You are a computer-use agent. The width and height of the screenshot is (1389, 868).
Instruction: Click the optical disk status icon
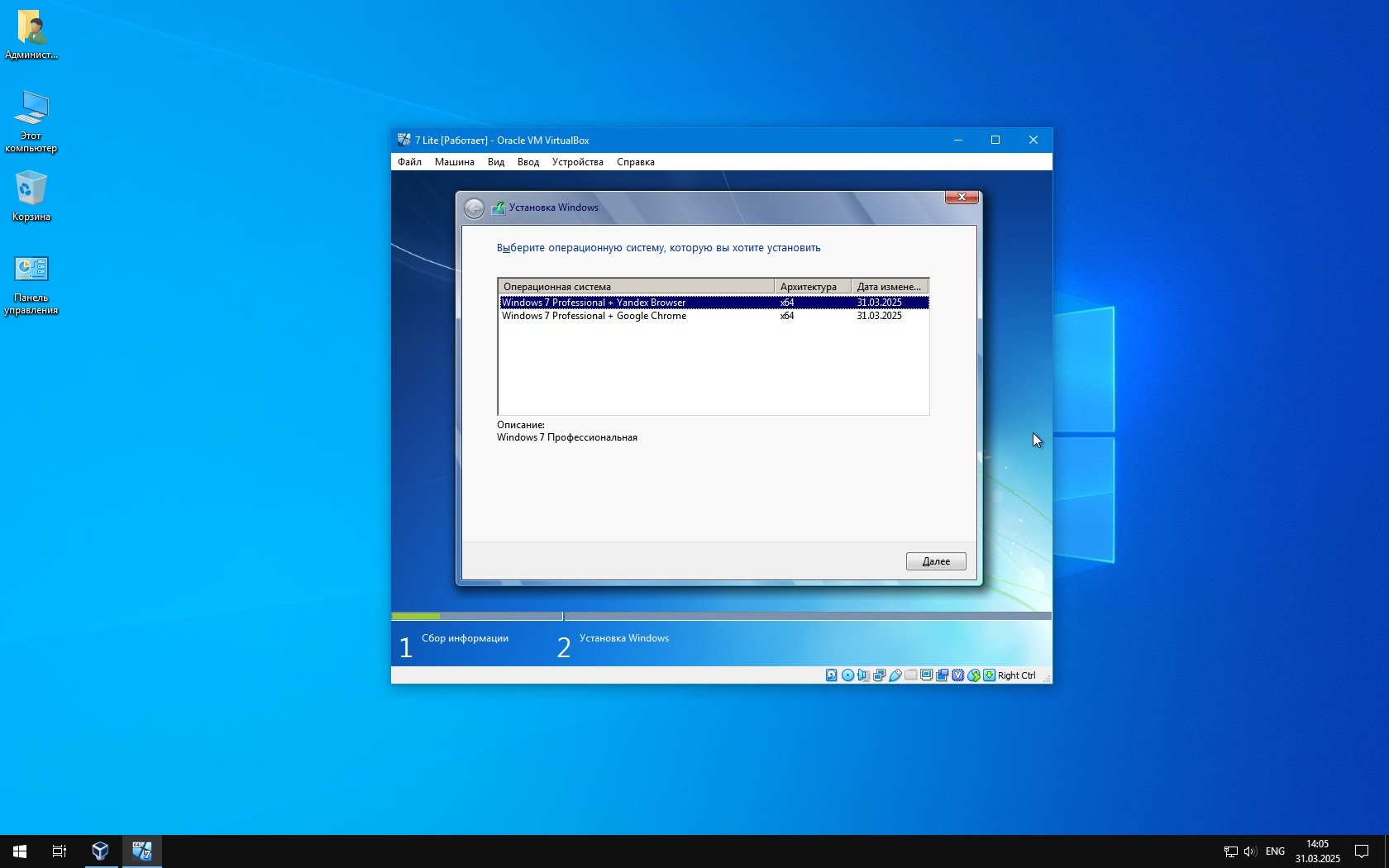coord(847,675)
